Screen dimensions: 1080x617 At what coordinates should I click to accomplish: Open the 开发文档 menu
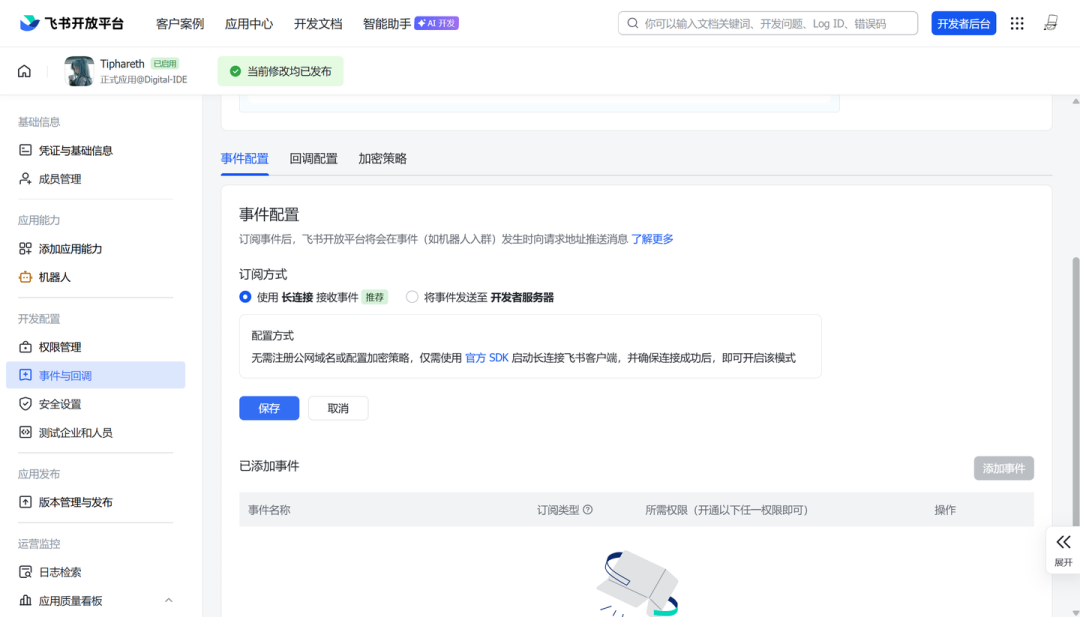tap(317, 23)
